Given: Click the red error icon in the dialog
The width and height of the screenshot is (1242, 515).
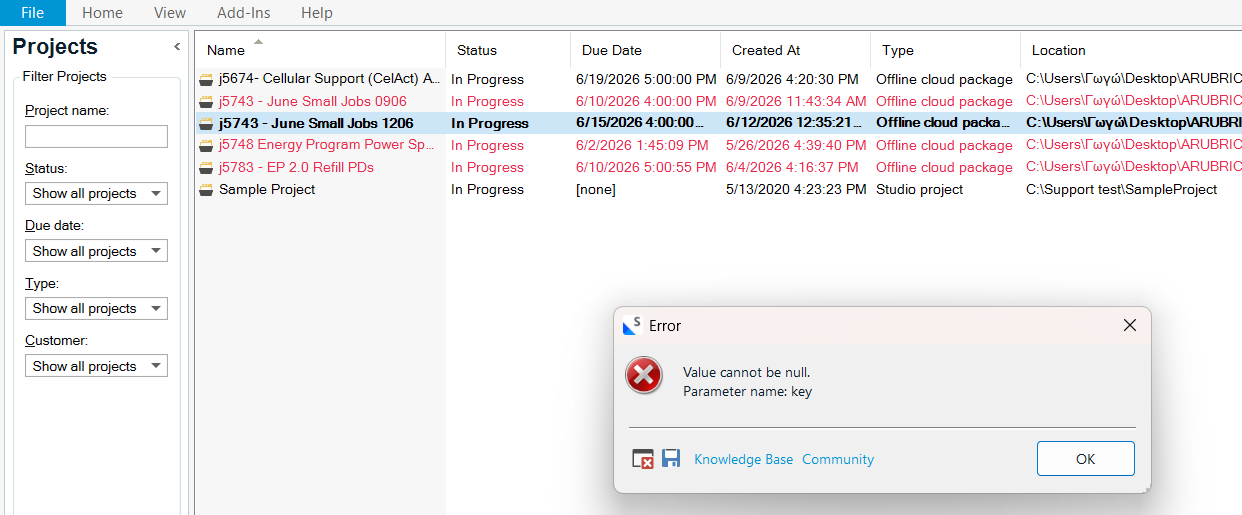Looking at the screenshot, I should click(644, 376).
